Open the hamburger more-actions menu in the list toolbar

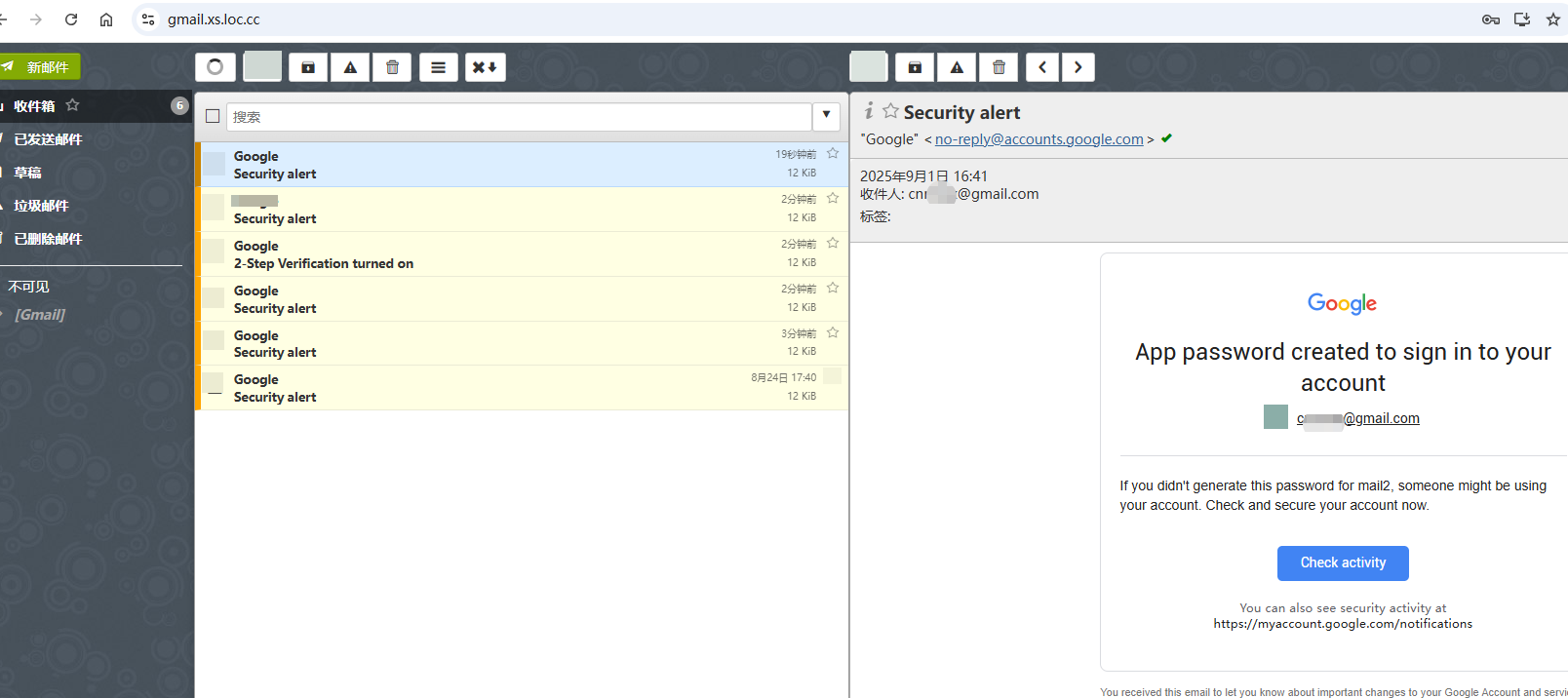point(439,67)
